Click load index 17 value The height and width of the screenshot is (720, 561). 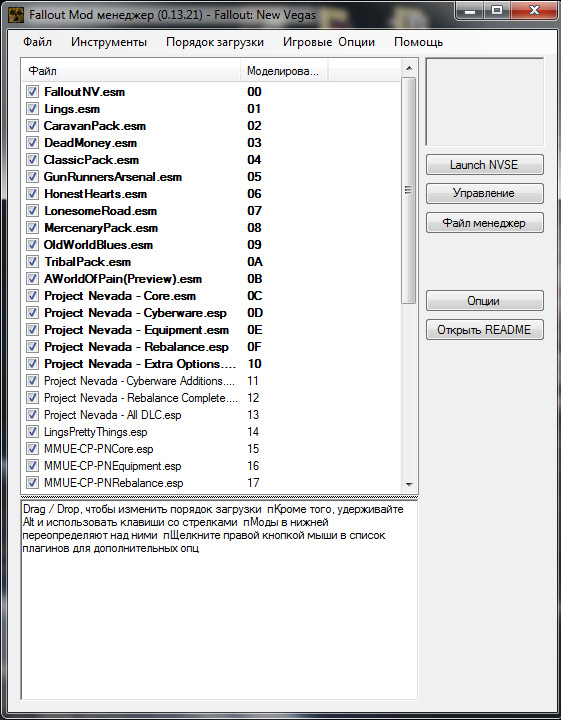tap(253, 483)
